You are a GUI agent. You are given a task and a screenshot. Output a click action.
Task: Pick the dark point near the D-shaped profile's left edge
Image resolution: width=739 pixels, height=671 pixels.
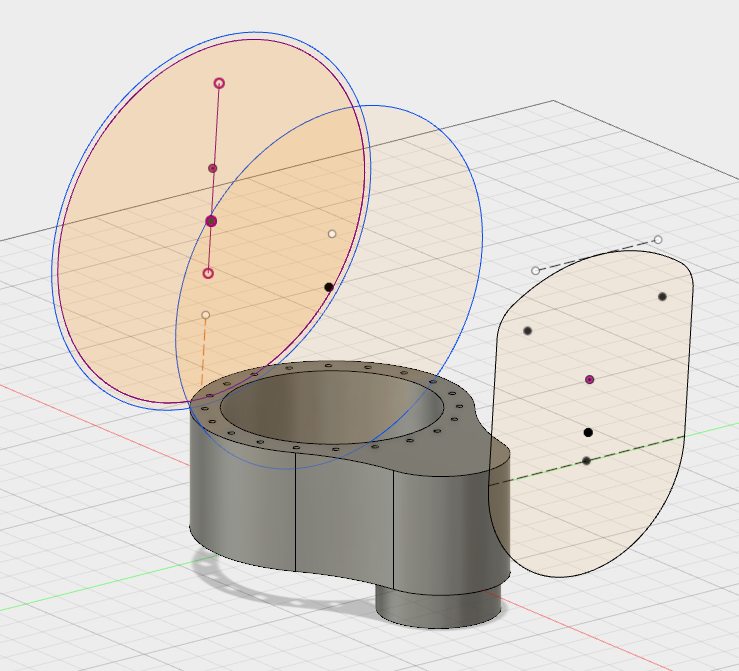tap(527, 331)
